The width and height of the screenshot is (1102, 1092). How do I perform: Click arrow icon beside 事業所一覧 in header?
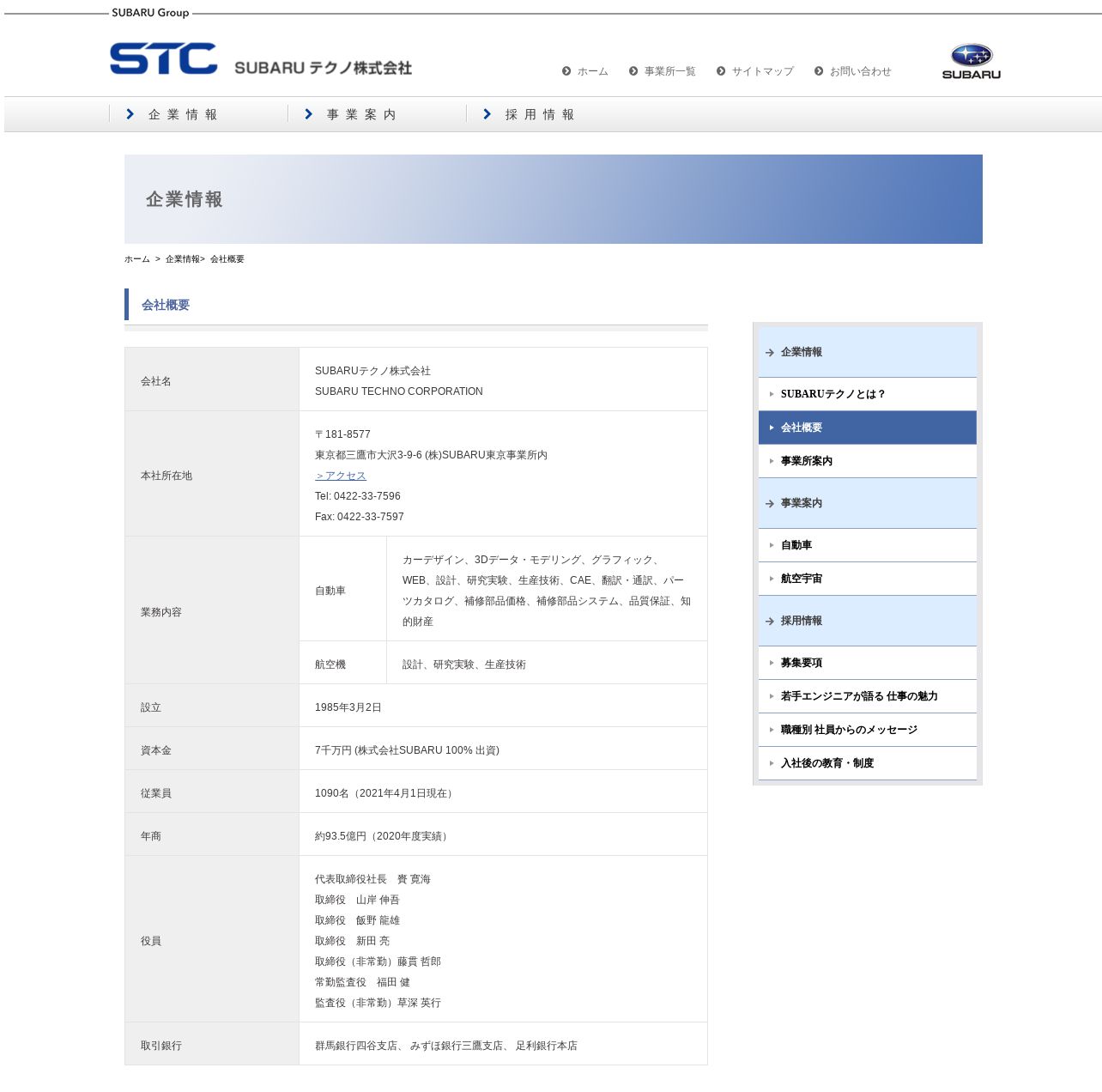633,71
